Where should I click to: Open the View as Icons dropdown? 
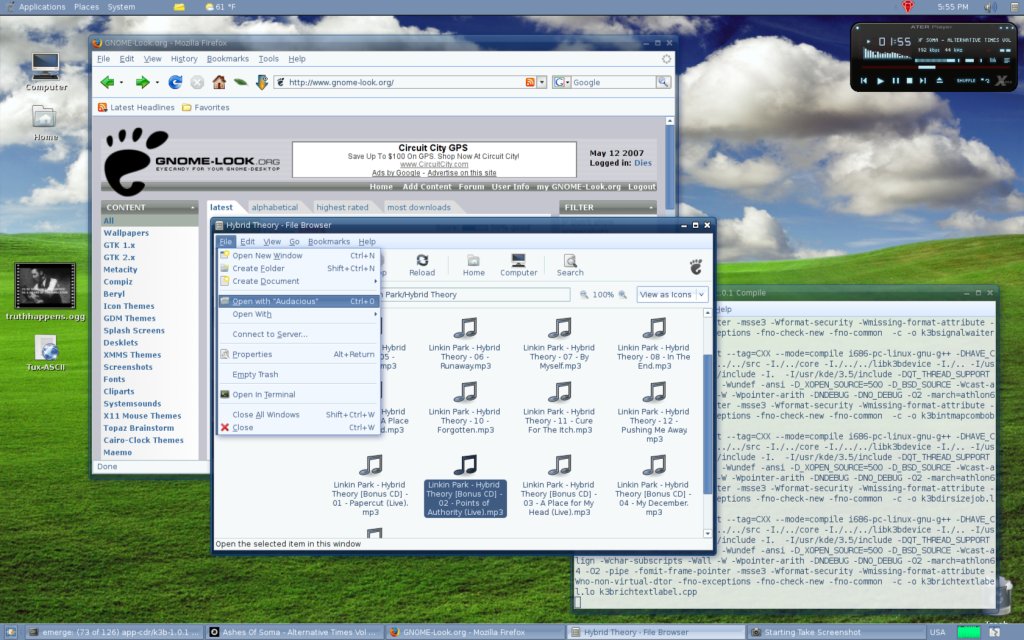672,295
